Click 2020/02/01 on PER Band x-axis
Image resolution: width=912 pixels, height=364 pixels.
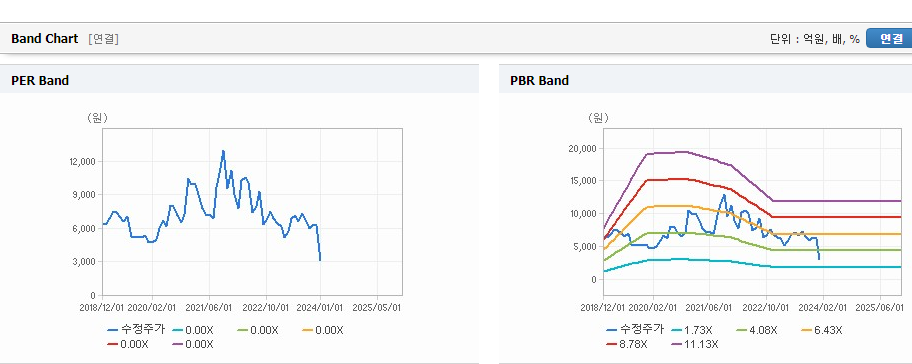(152, 307)
